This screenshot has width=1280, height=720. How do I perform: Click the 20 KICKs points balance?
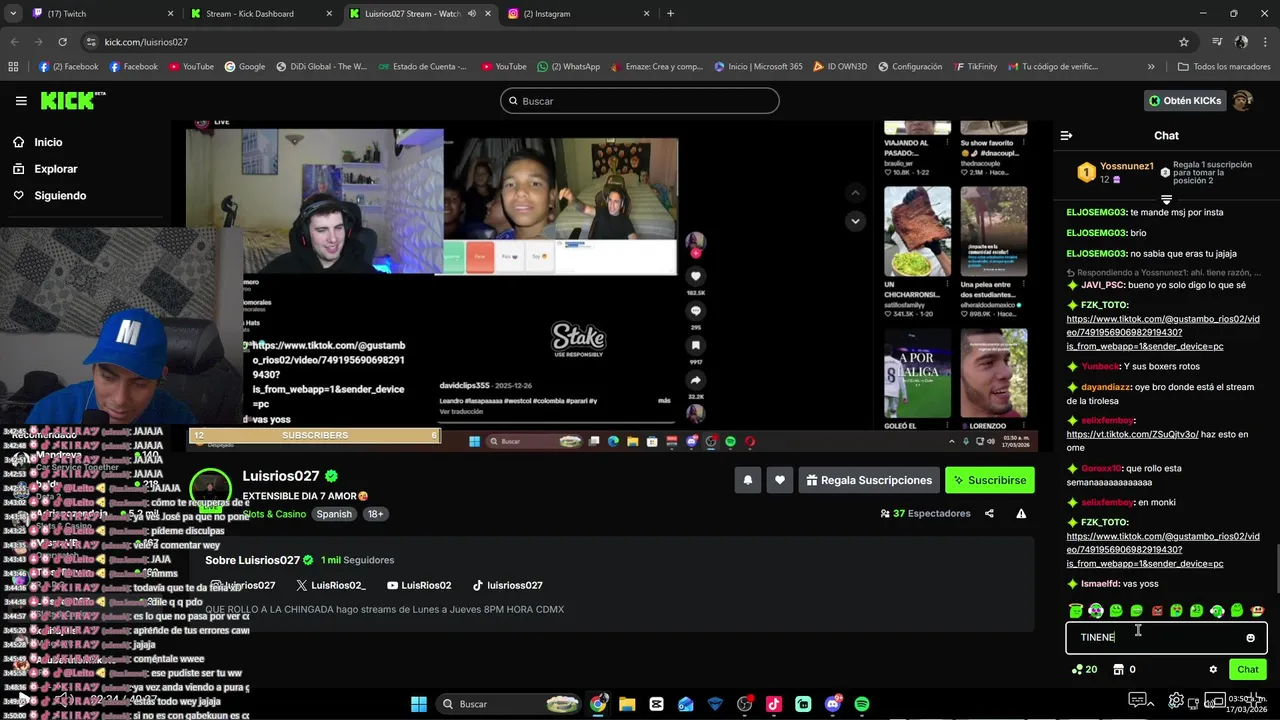(x=1084, y=670)
